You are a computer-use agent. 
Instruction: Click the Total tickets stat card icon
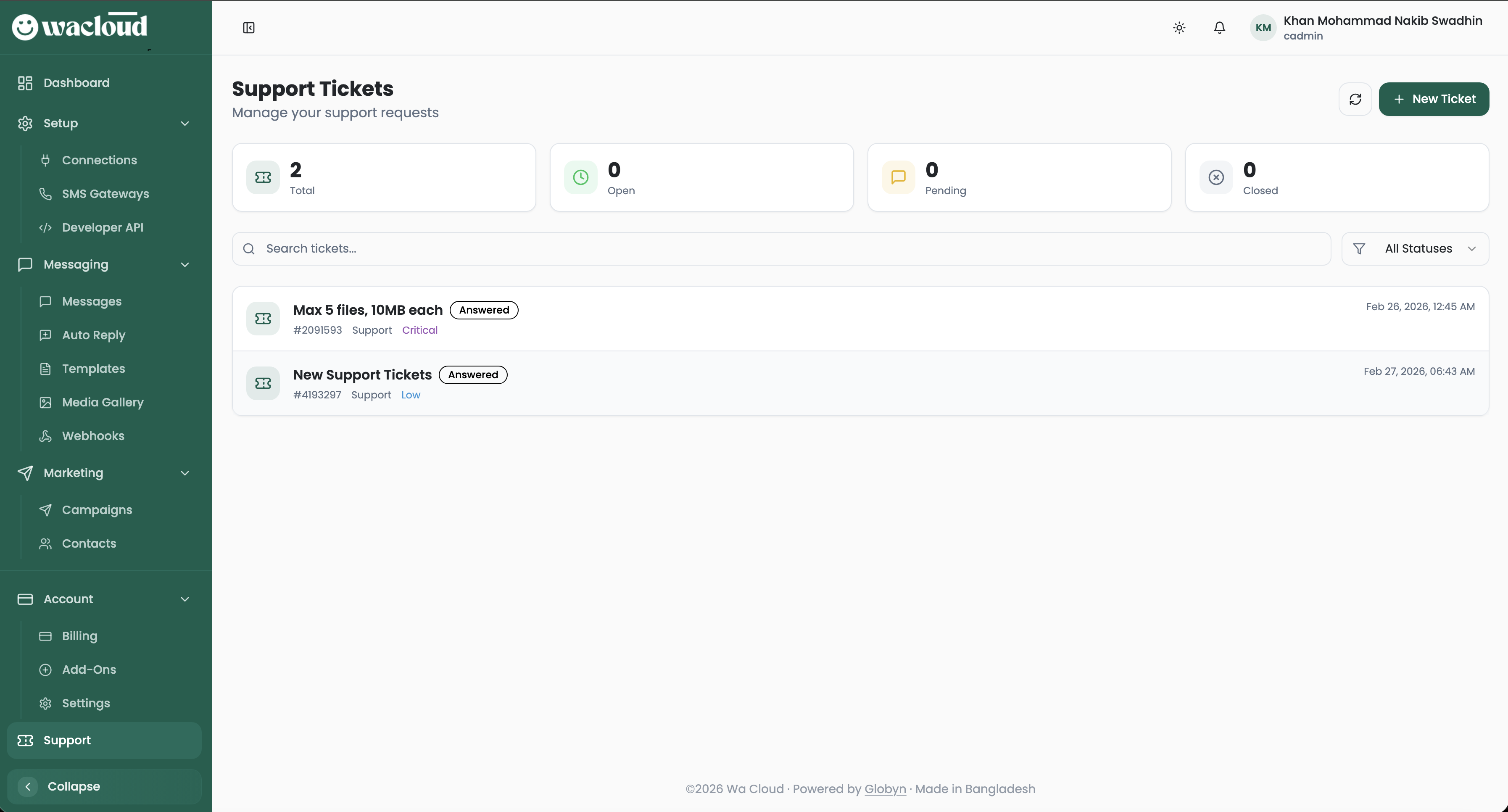(x=263, y=177)
